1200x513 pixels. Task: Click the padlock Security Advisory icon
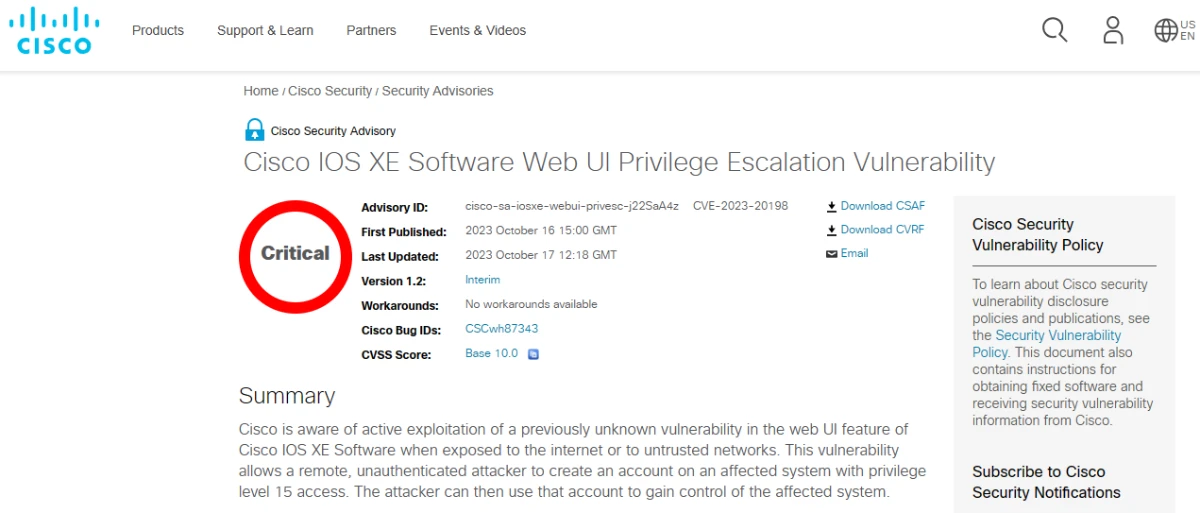click(255, 130)
